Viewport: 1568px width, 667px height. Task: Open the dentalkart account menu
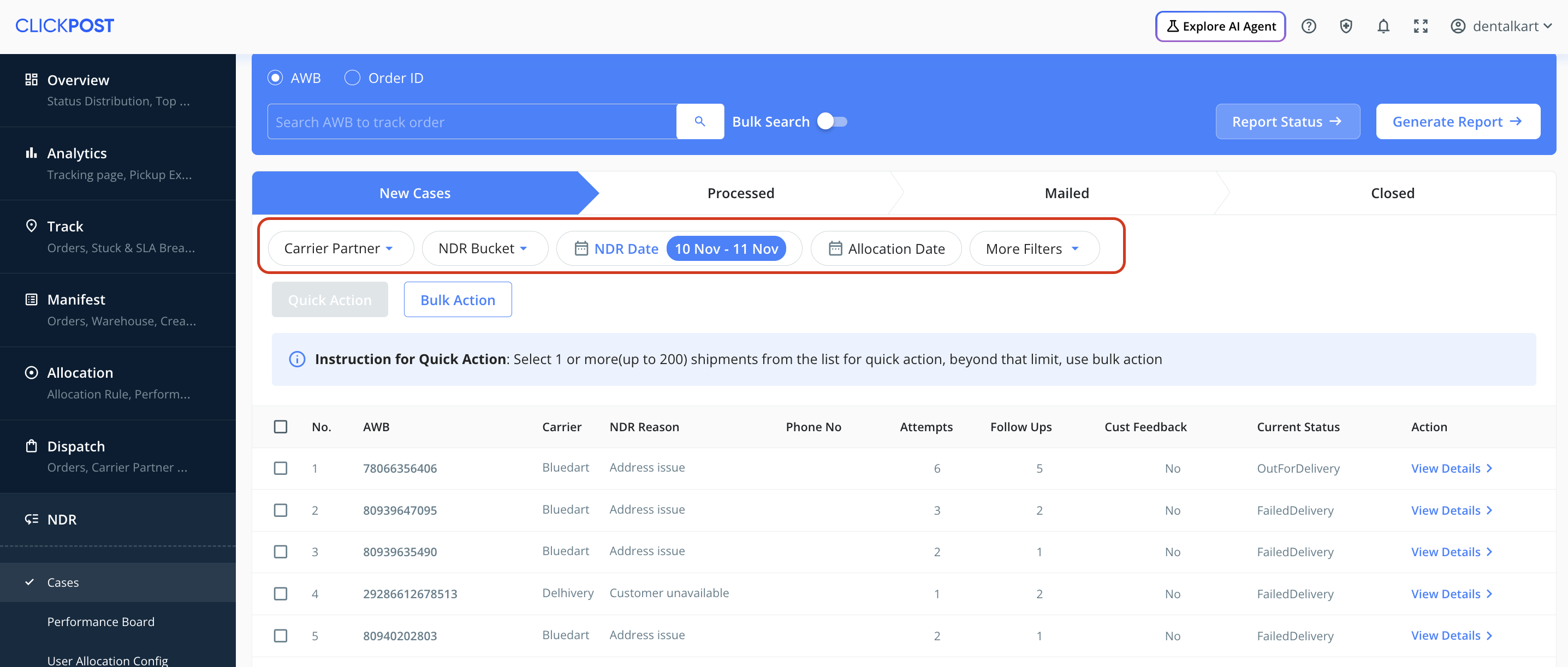click(x=1501, y=26)
